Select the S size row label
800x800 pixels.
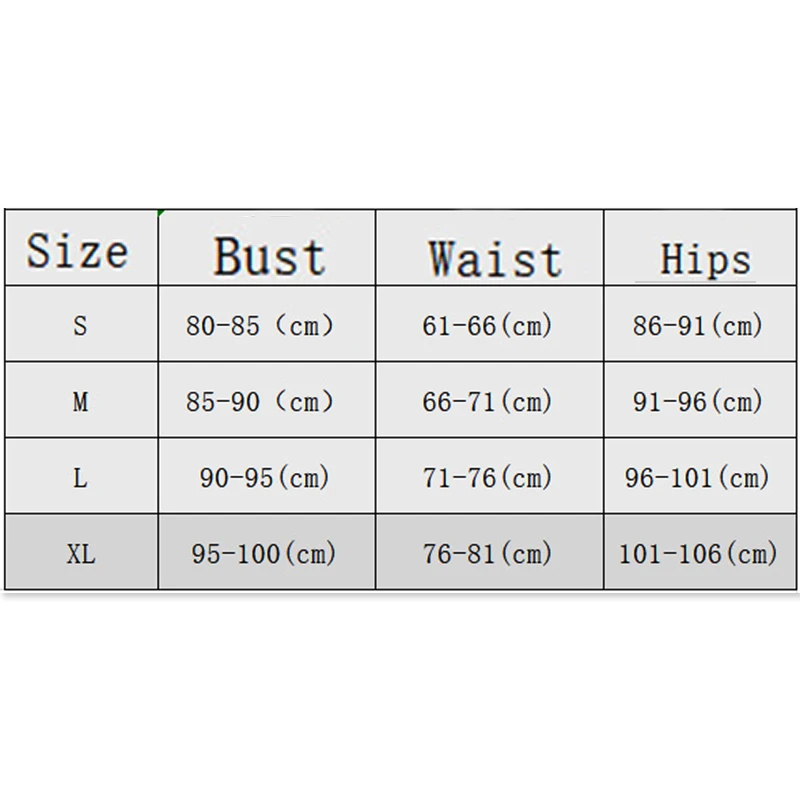[80, 326]
